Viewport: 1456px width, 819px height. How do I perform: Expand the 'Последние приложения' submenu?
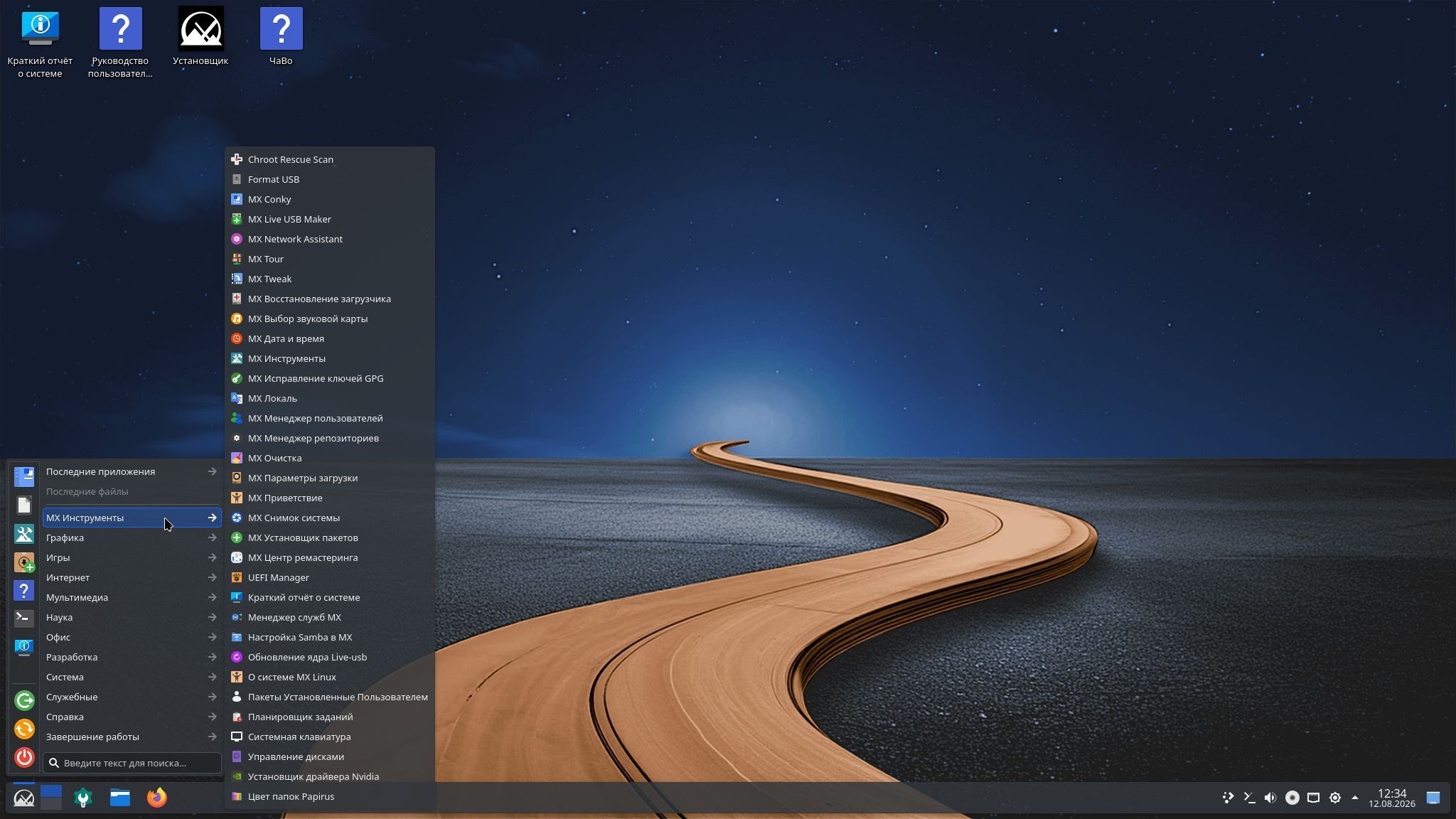pyautogui.click(x=132, y=471)
